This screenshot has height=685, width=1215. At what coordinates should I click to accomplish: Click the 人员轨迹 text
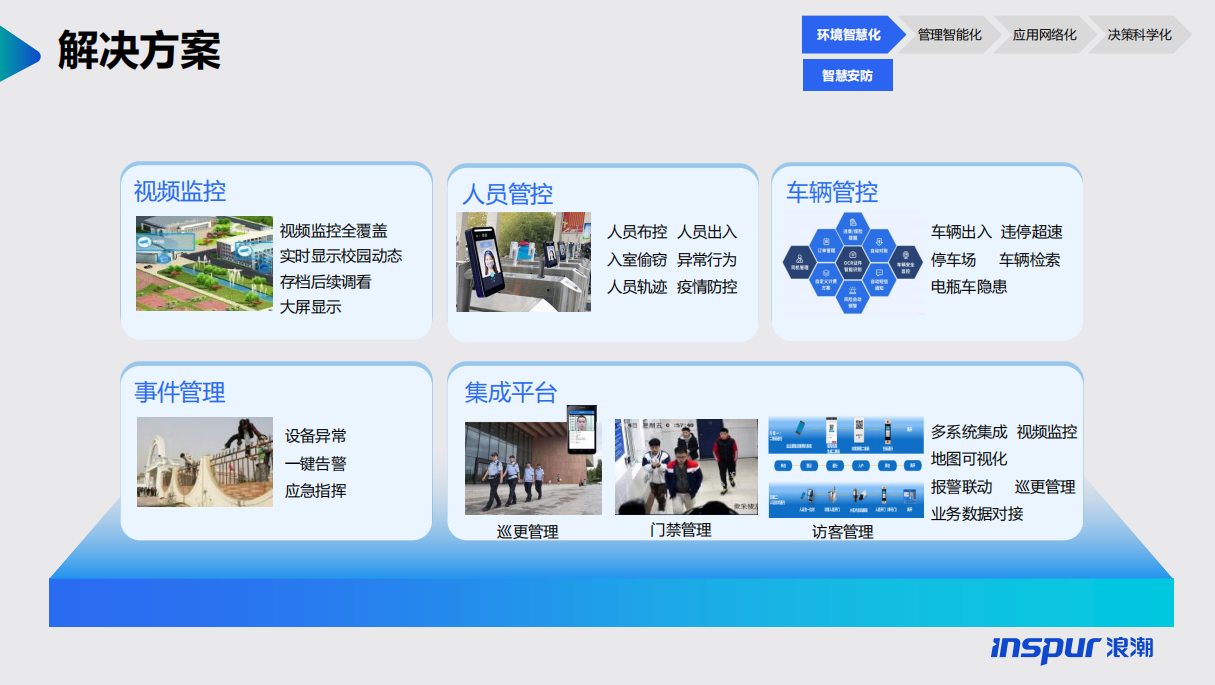(637, 287)
